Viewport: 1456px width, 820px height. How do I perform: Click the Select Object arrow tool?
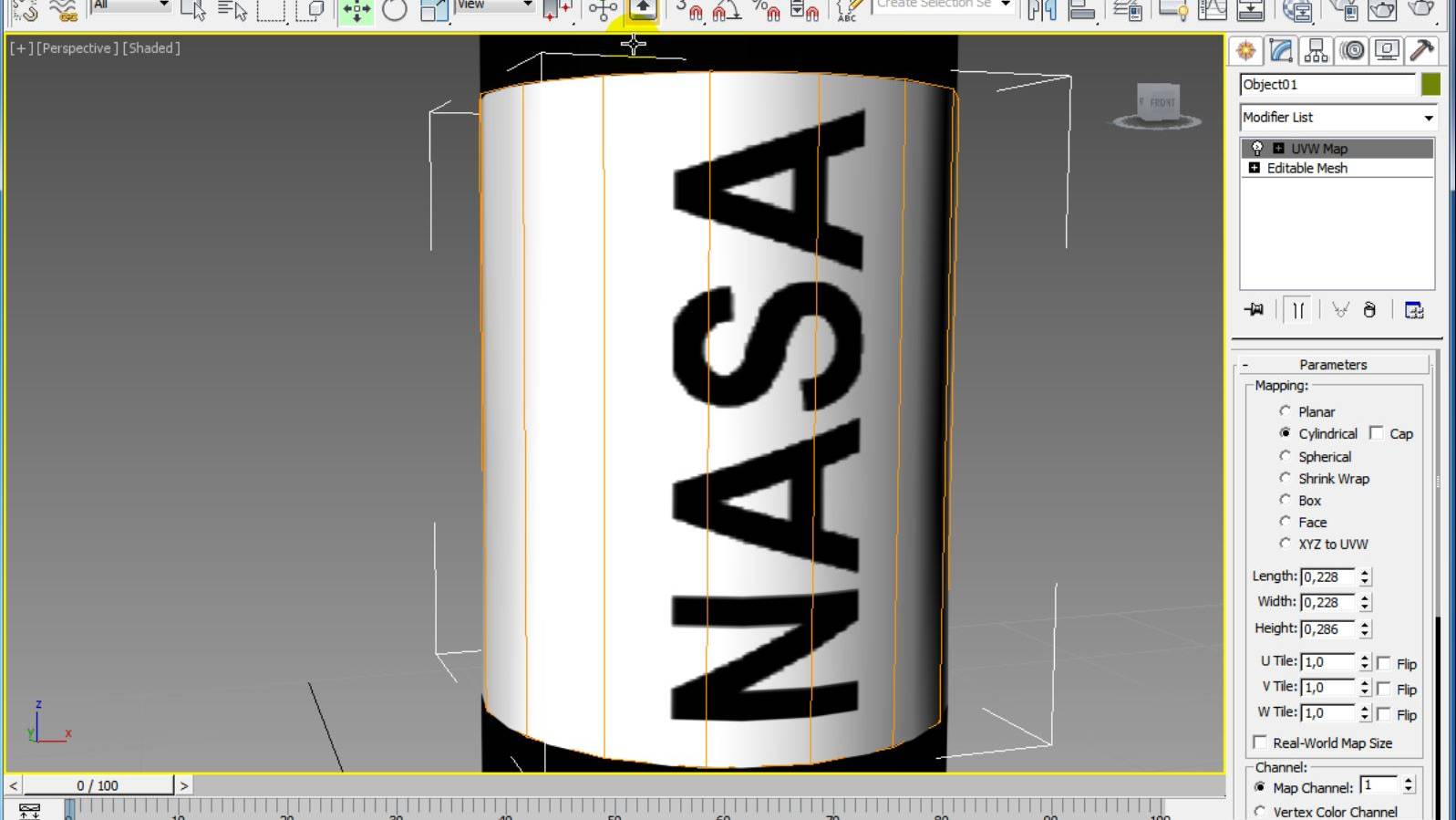(x=193, y=10)
